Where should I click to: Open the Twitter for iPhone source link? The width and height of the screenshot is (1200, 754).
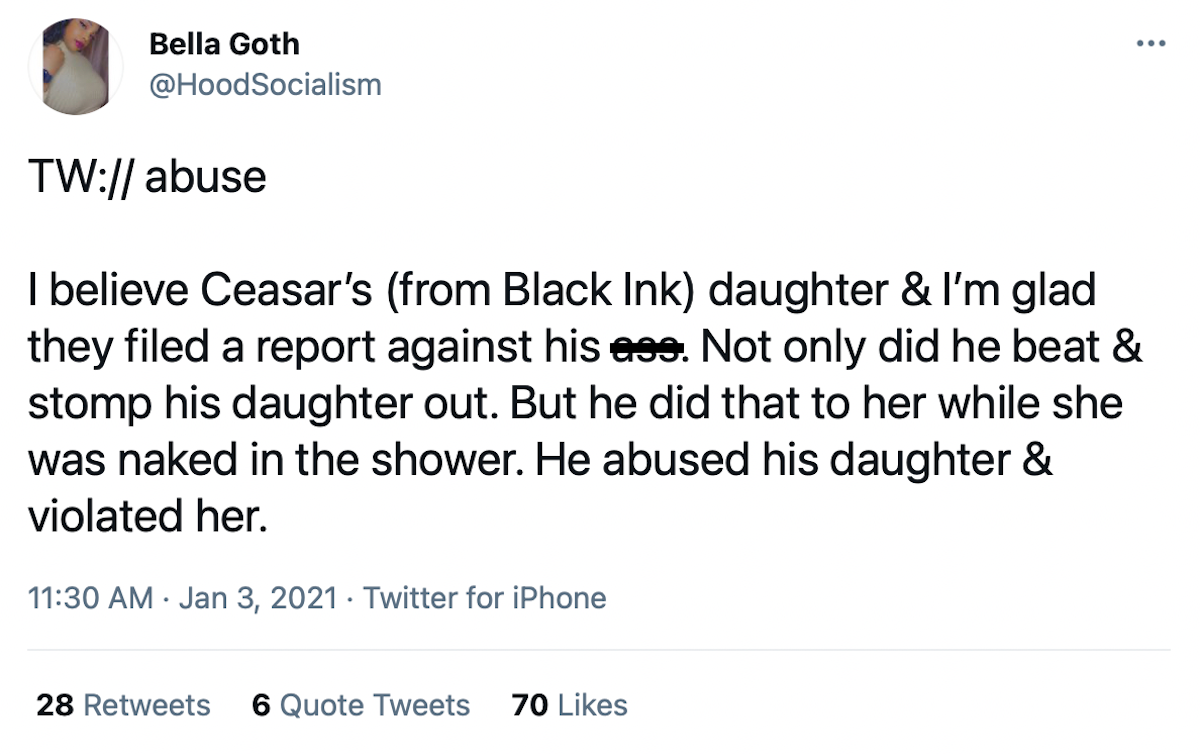(485, 598)
